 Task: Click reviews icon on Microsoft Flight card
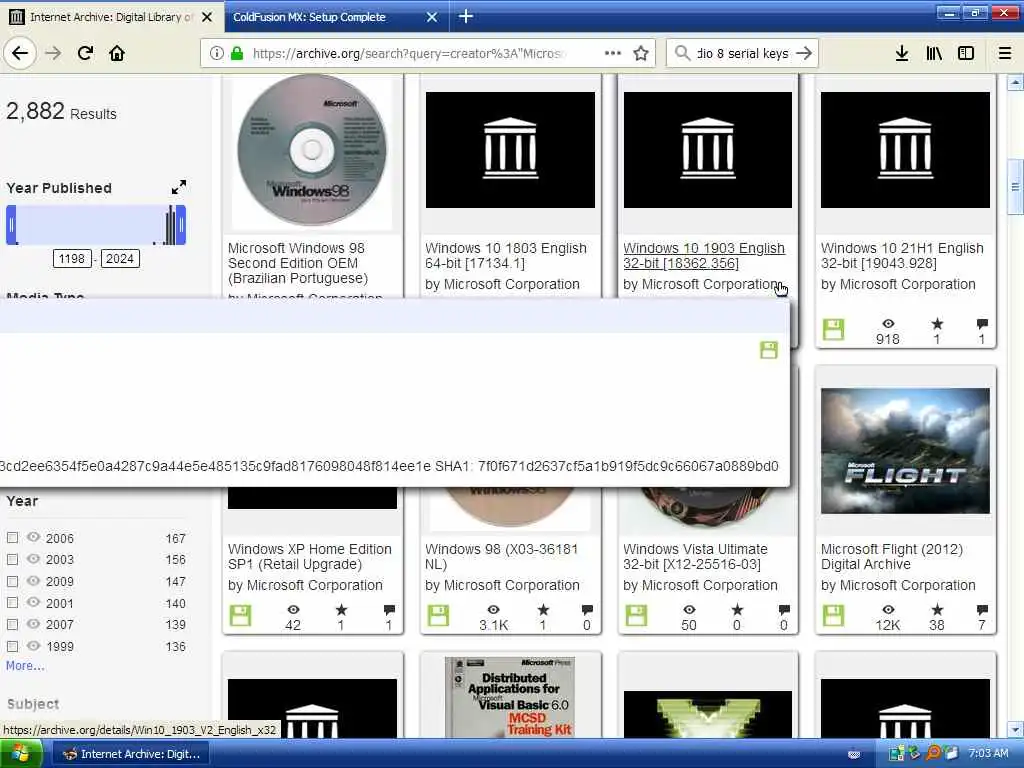pyautogui.click(x=982, y=610)
